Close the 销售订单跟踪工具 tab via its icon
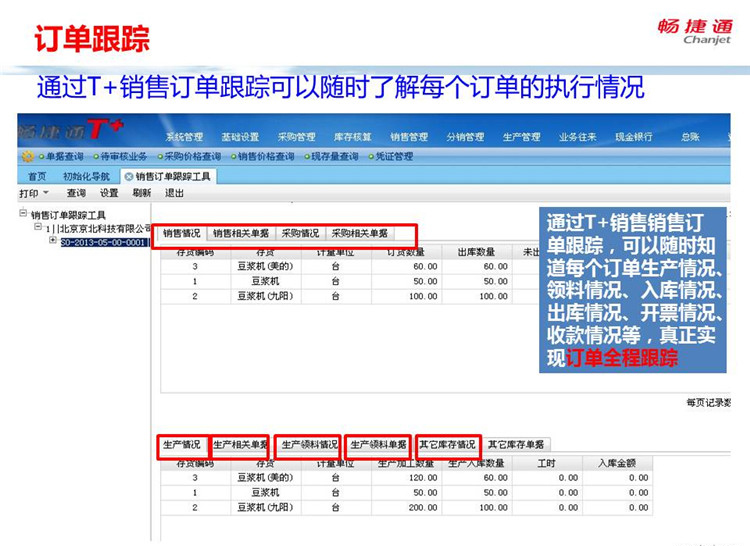 point(128,176)
